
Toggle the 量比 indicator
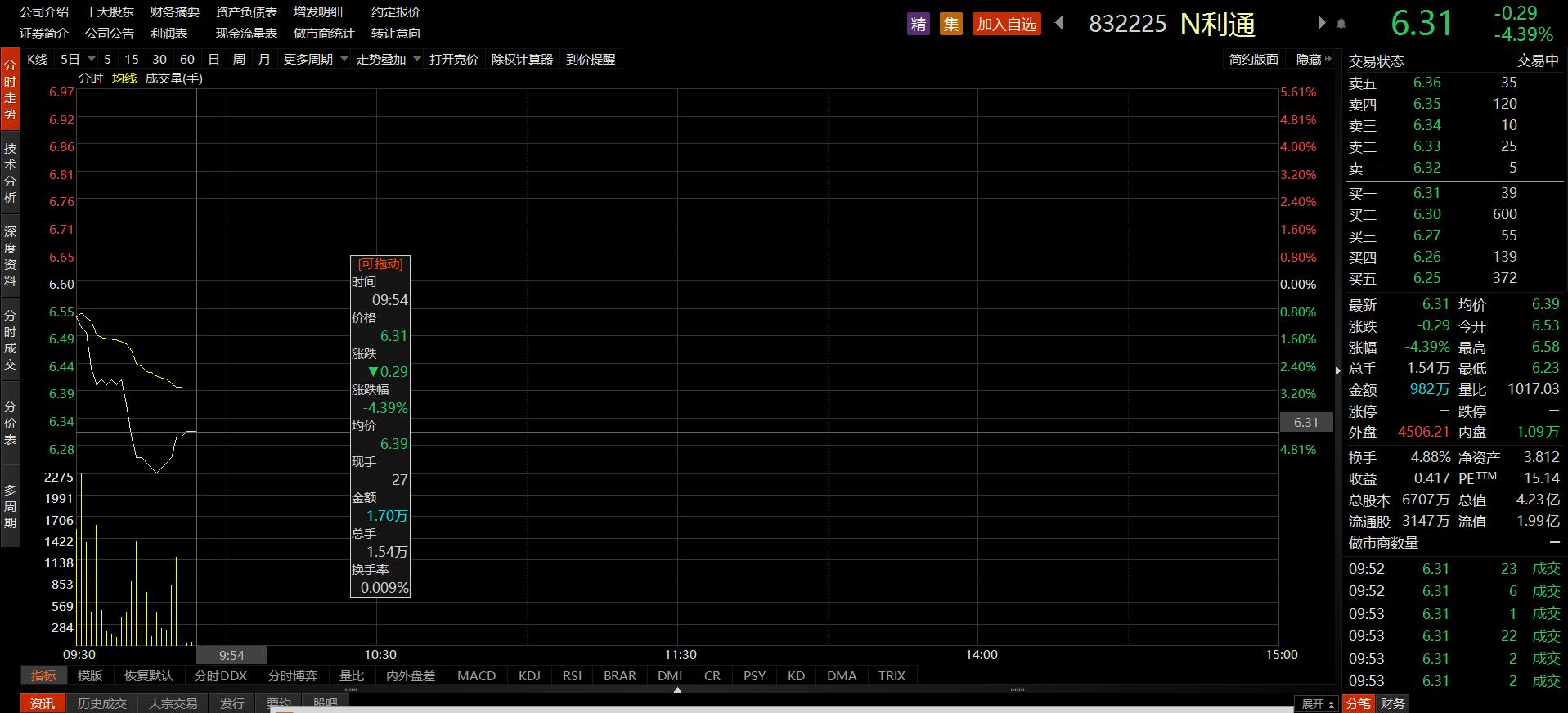352,675
